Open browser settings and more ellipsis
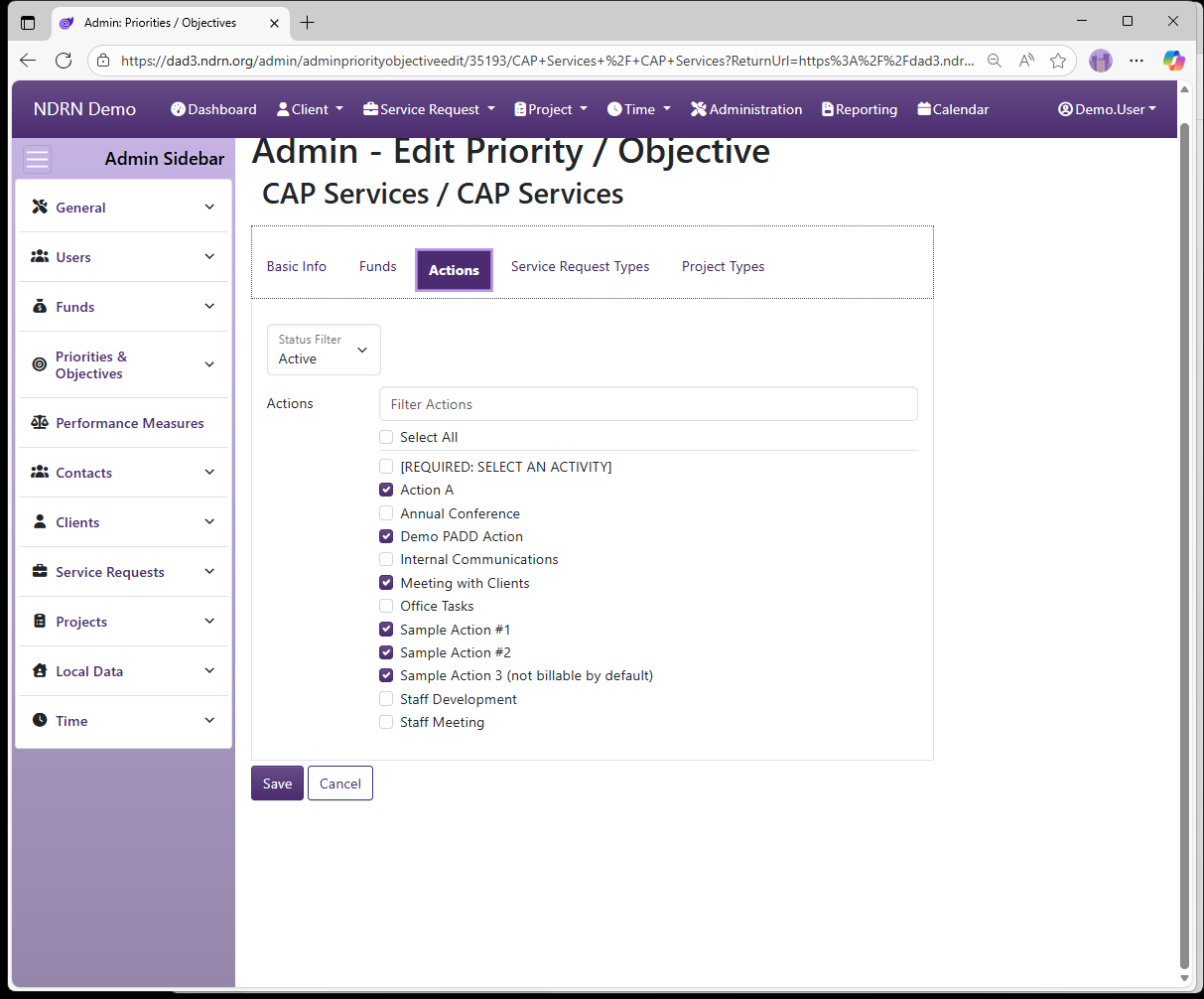 click(x=1137, y=61)
